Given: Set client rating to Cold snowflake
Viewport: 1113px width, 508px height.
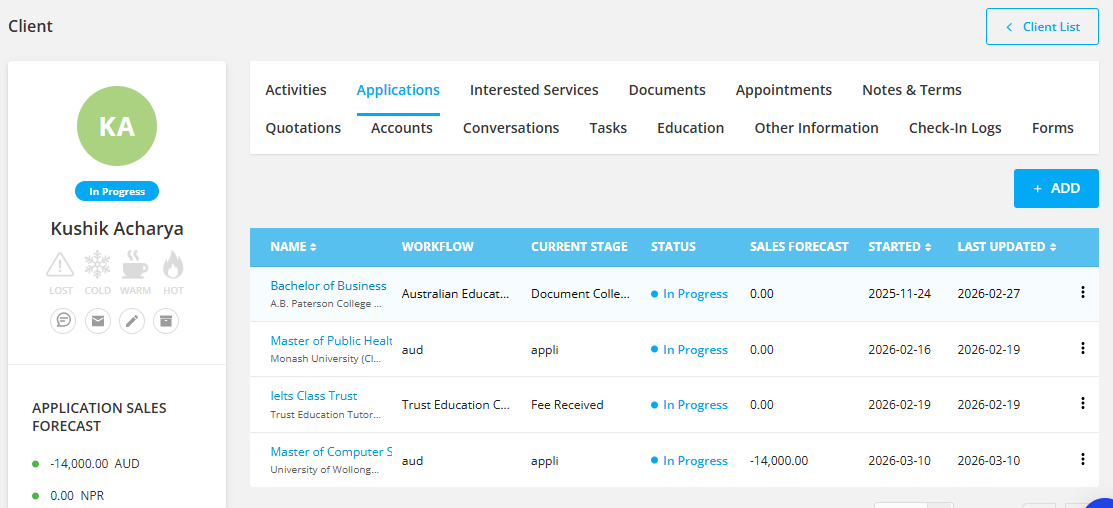Looking at the screenshot, I should pyautogui.click(x=97, y=266).
